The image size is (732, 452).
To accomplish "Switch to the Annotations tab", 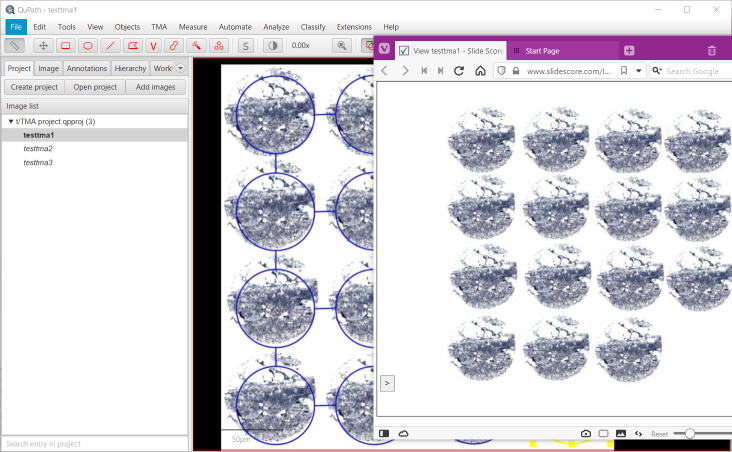I will tap(87, 68).
